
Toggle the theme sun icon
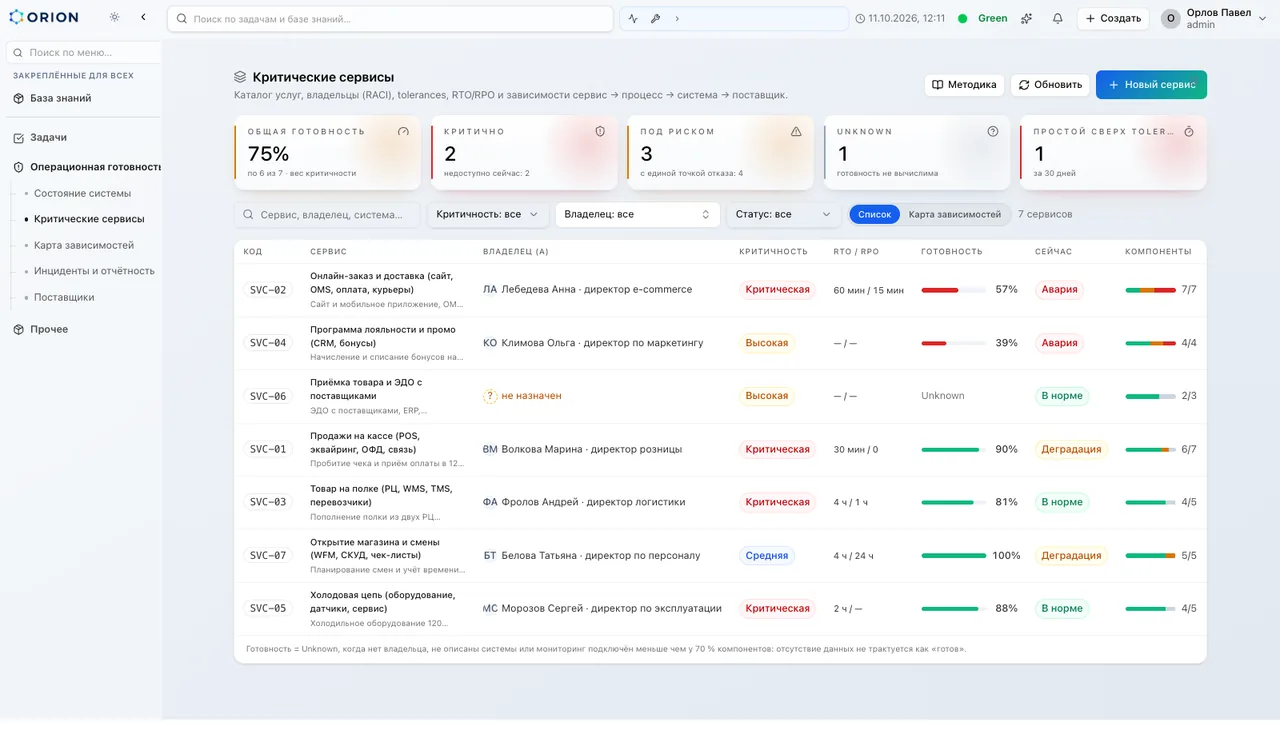click(115, 18)
